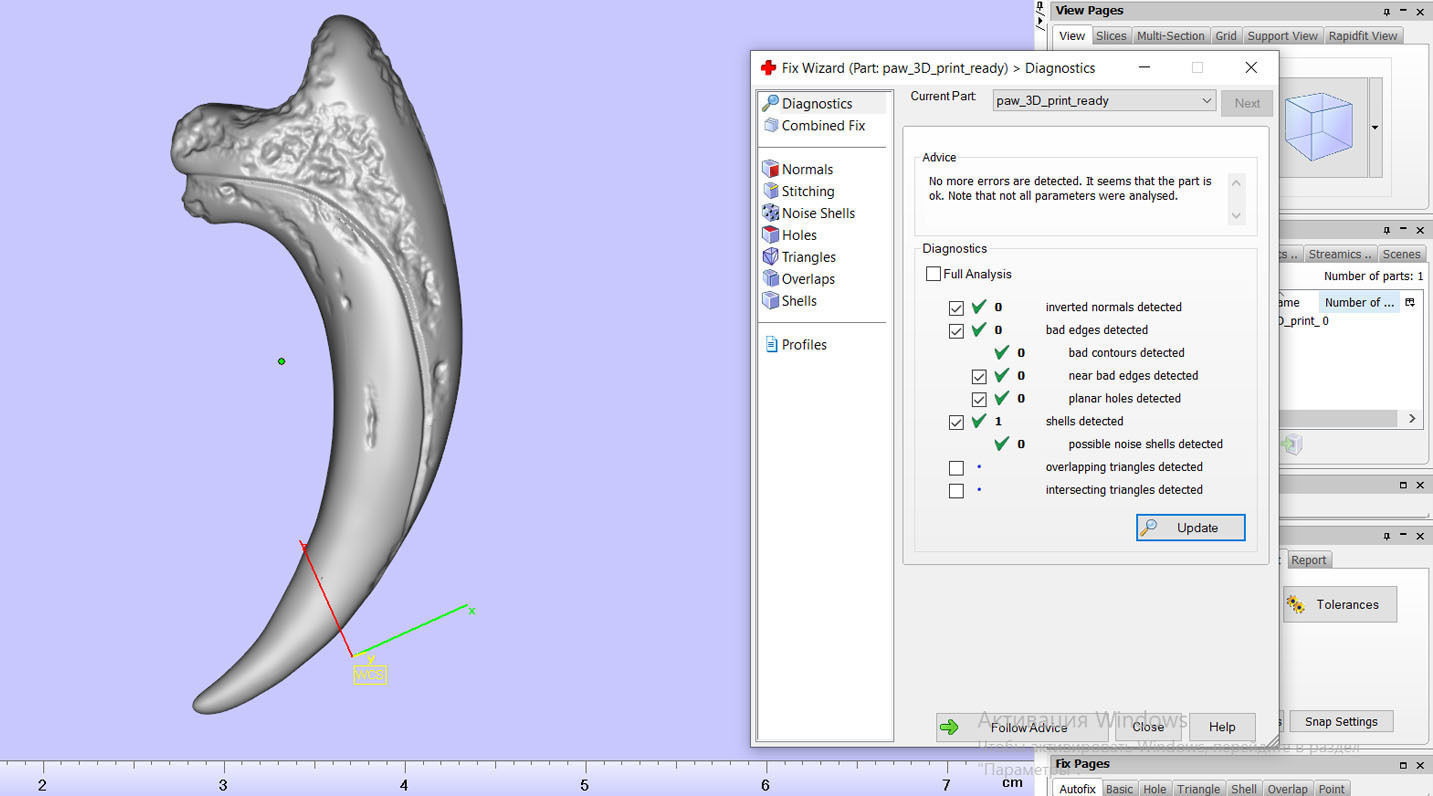
Task: Collapse the View Pages panel with minimize icon
Action: coord(1404,11)
